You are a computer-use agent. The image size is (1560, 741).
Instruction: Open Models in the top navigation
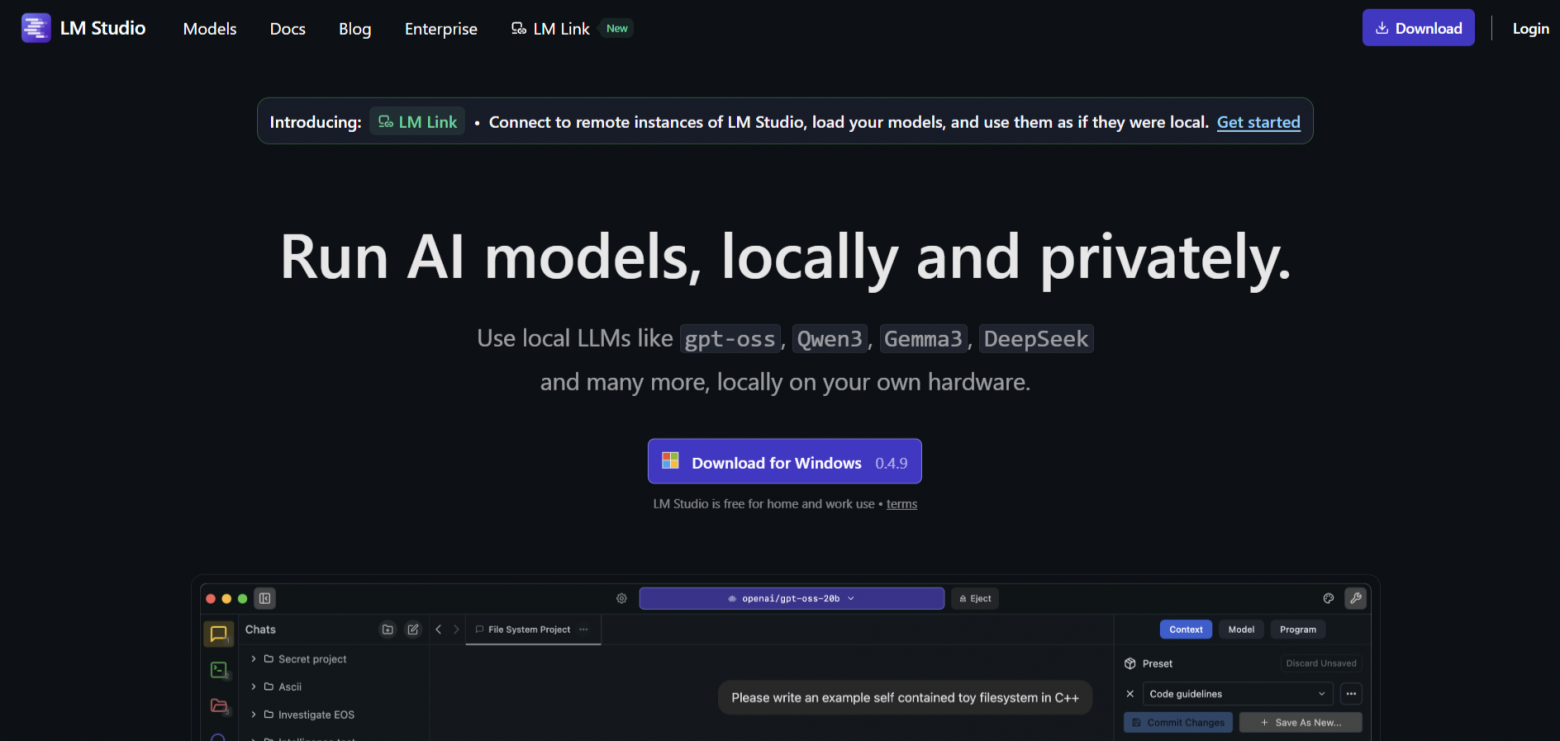210,29
